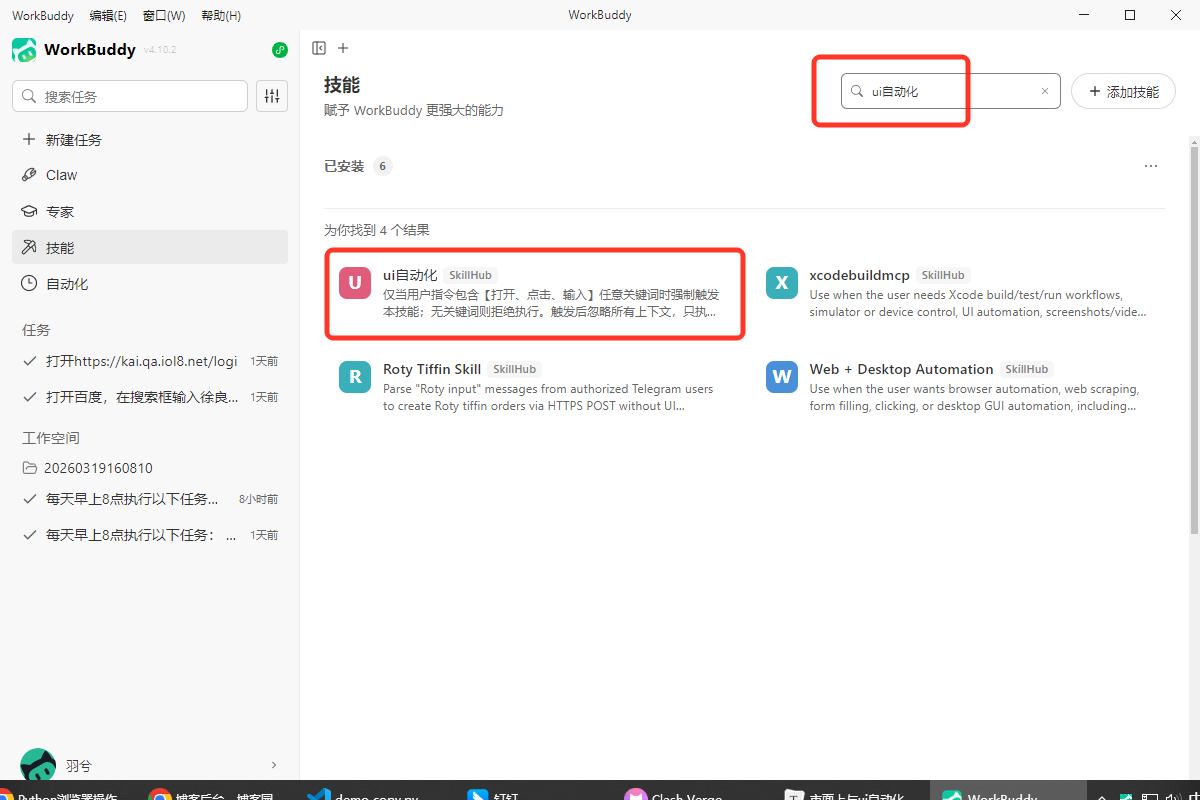Viewport: 1200px width, 800px height.
Task: Open the xcodebuildmcp skill title
Action: tap(860, 275)
